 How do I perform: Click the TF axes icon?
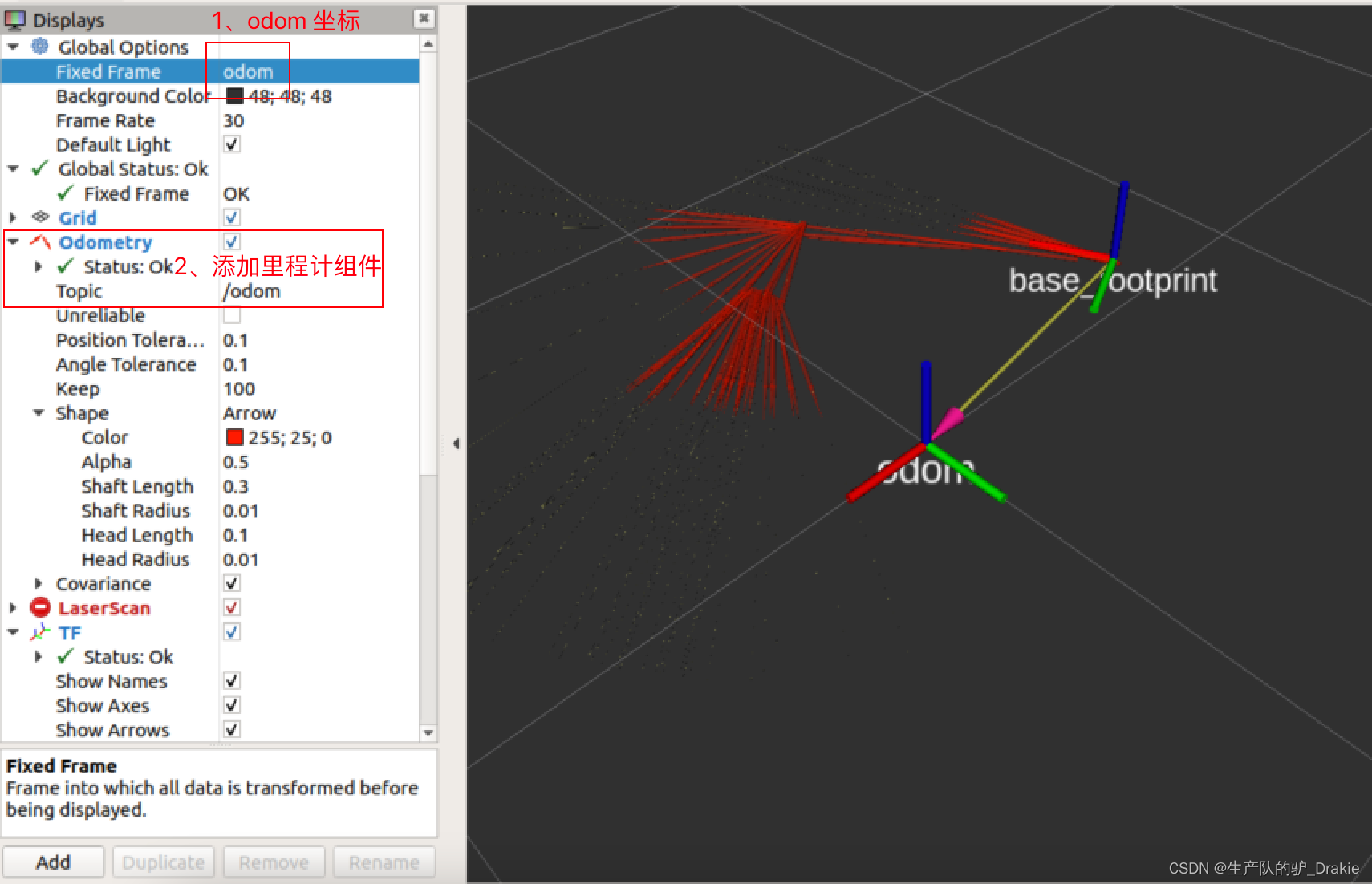coord(40,632)
